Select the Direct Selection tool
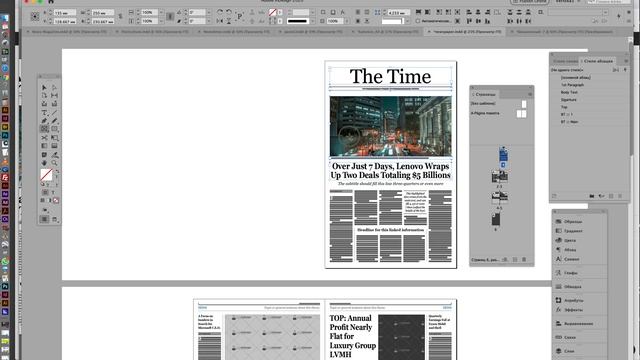This screenshot has height=360, width=640. [54, 87]
